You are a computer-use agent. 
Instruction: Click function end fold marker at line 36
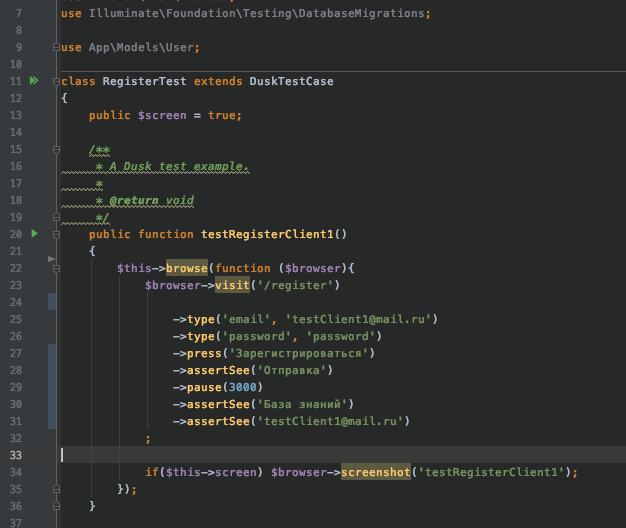pyautogui.click(x=56, y=506)
